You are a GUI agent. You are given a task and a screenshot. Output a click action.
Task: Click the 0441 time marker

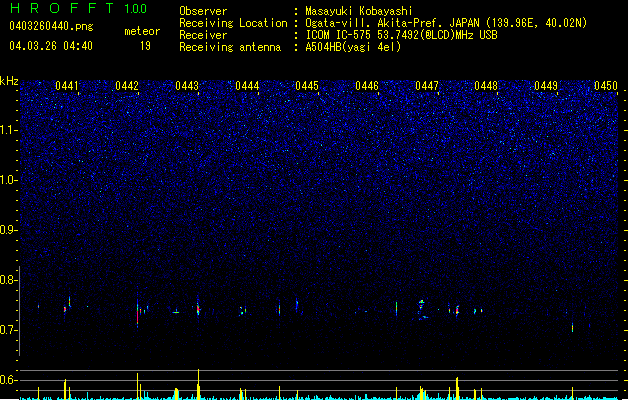pos(67,86)
